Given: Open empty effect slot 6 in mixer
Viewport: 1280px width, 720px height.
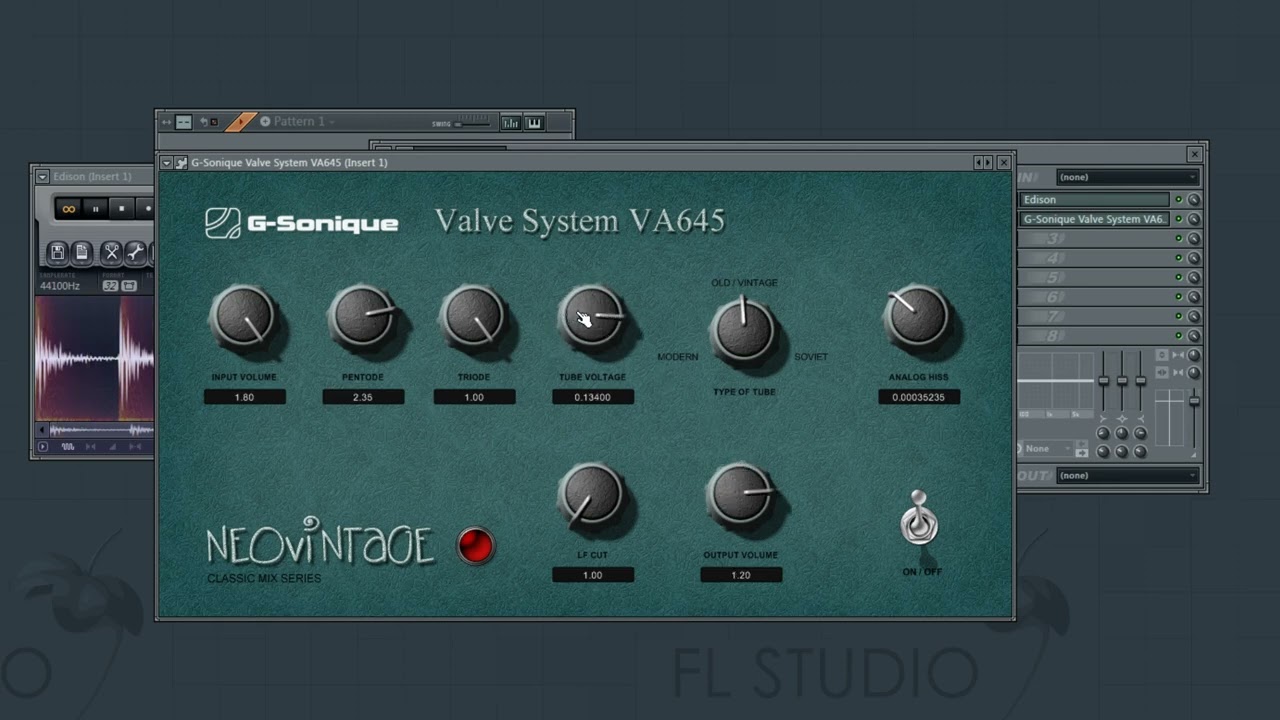Looking at the screenshot, I should 1094,297.
